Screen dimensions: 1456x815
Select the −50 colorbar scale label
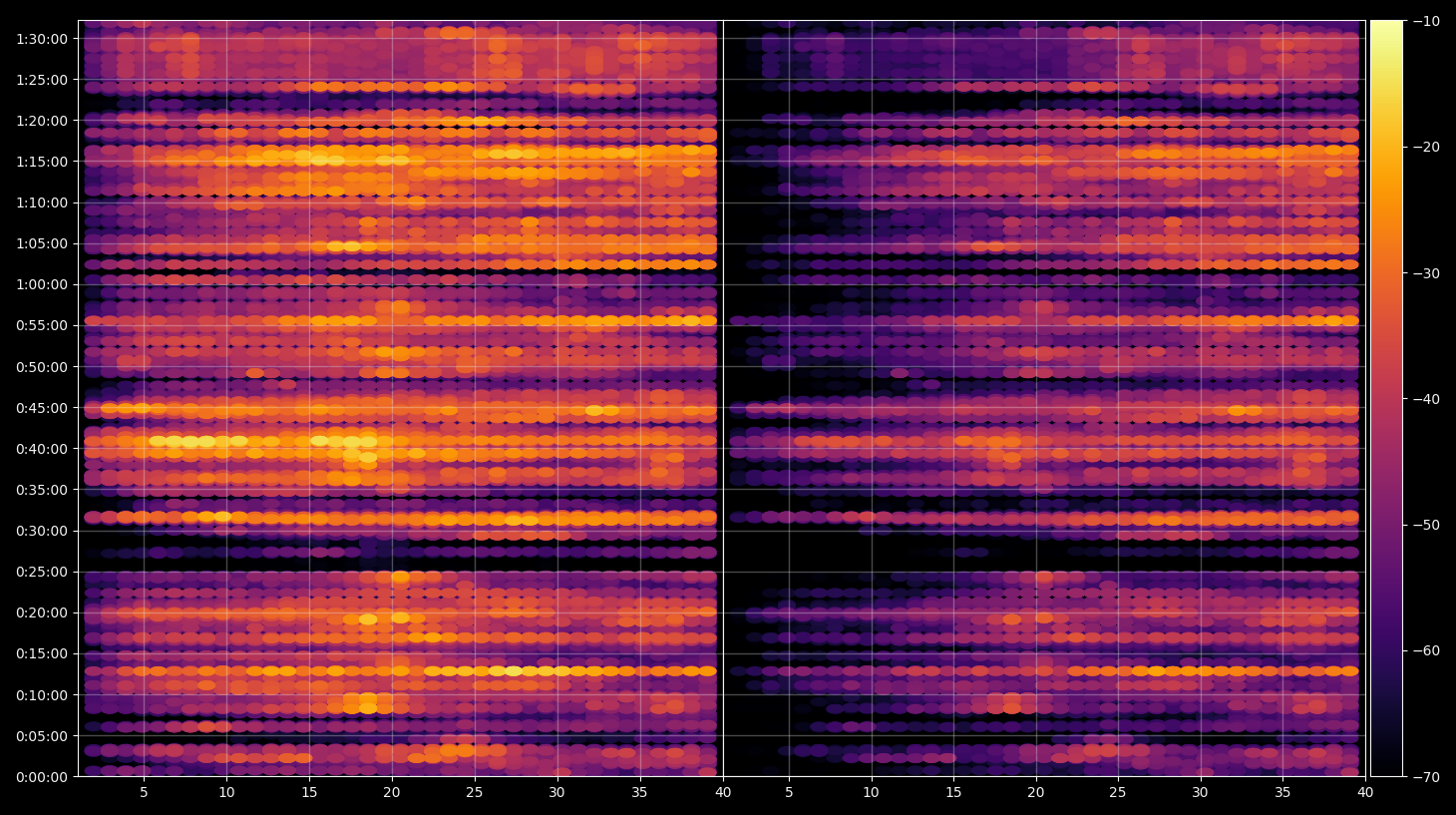[1426, 525]
